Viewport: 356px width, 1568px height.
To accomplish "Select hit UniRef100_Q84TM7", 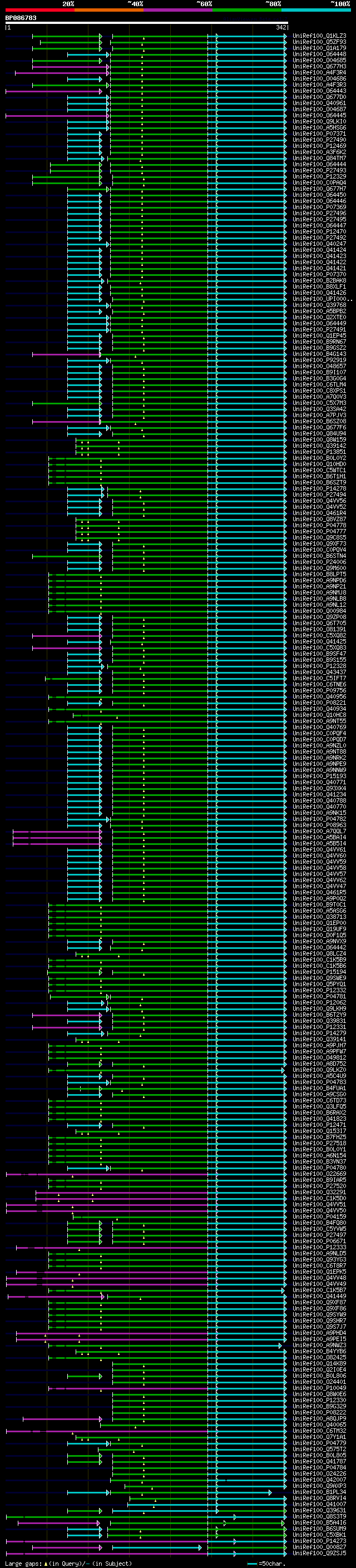I will pos(319,159).
